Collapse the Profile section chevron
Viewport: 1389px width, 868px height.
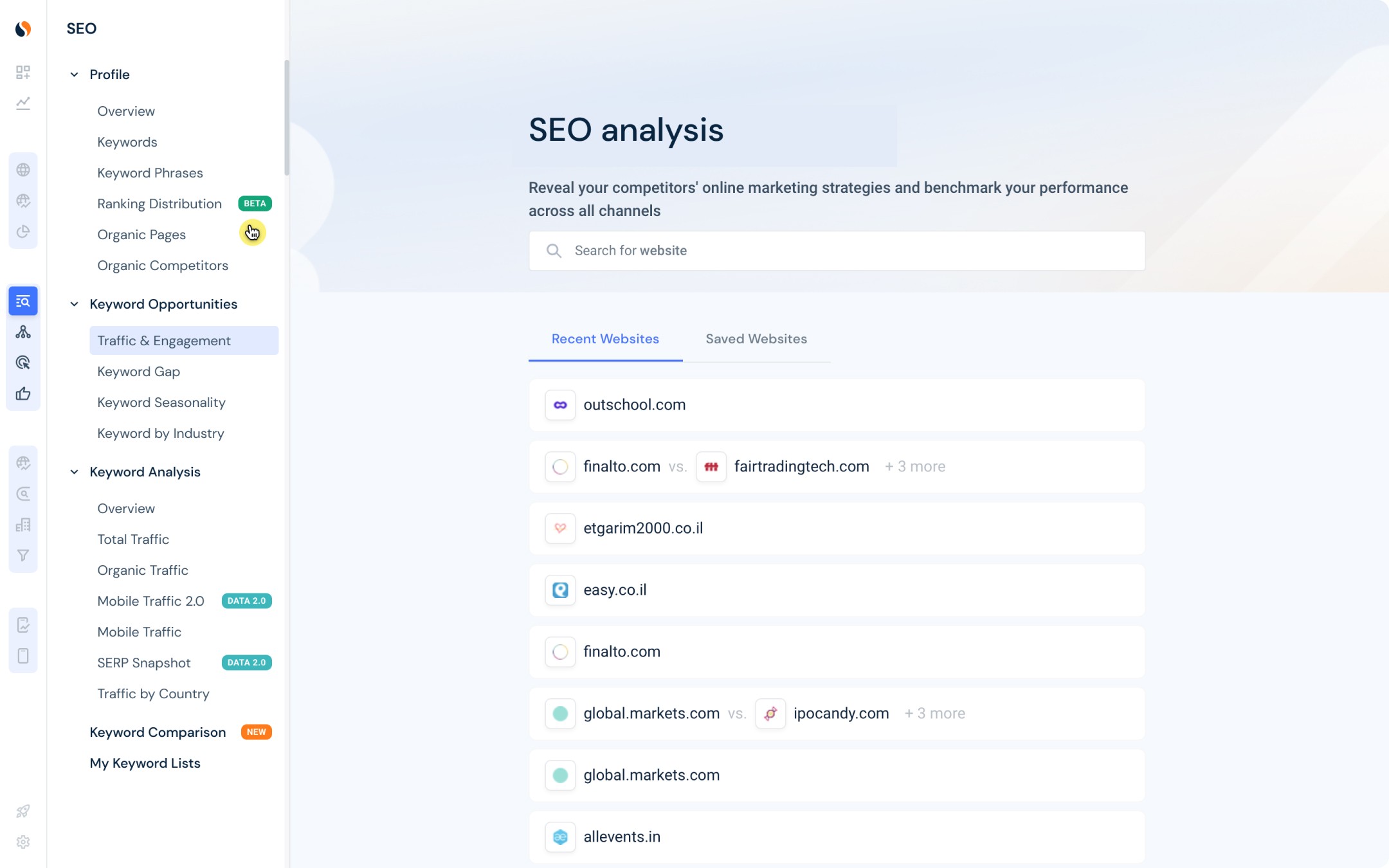click(x=75, y=75)
